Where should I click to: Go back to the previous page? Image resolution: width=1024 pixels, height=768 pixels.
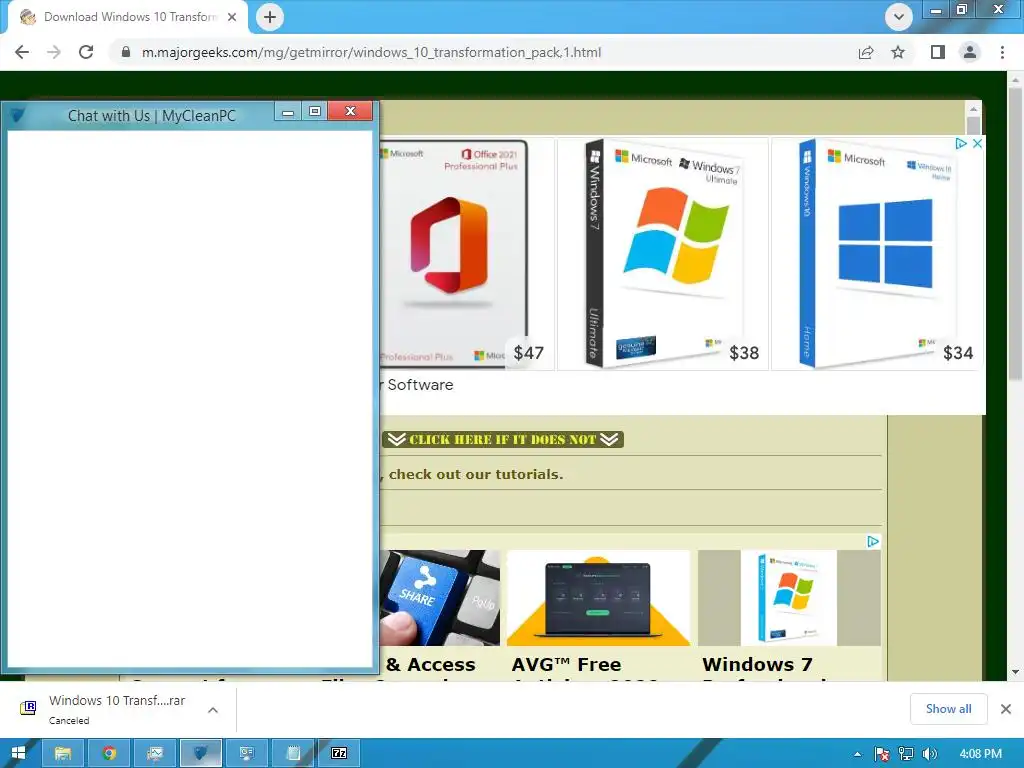(x=22, y=52)
